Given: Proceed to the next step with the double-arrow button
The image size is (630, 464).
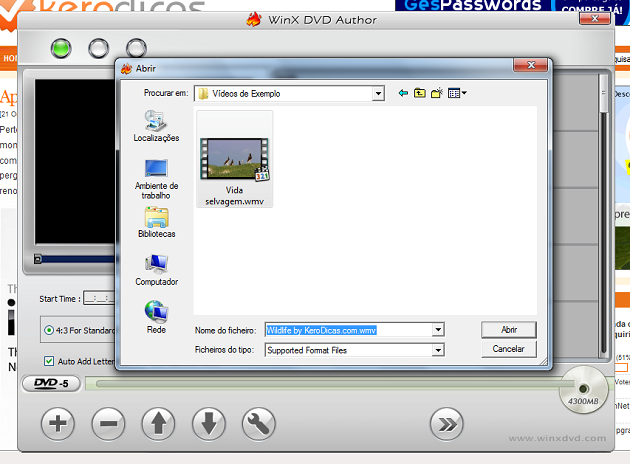Looking at the screenshot, I should click(447, 424).
